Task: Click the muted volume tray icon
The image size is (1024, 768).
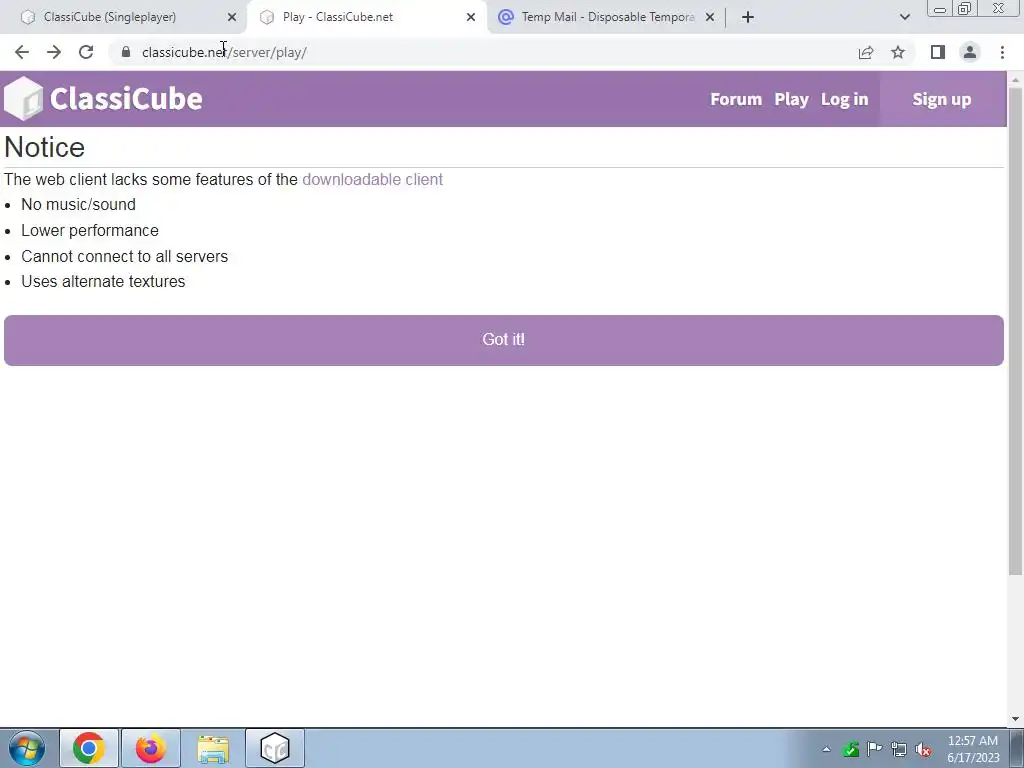Action: tap(923, 749)
